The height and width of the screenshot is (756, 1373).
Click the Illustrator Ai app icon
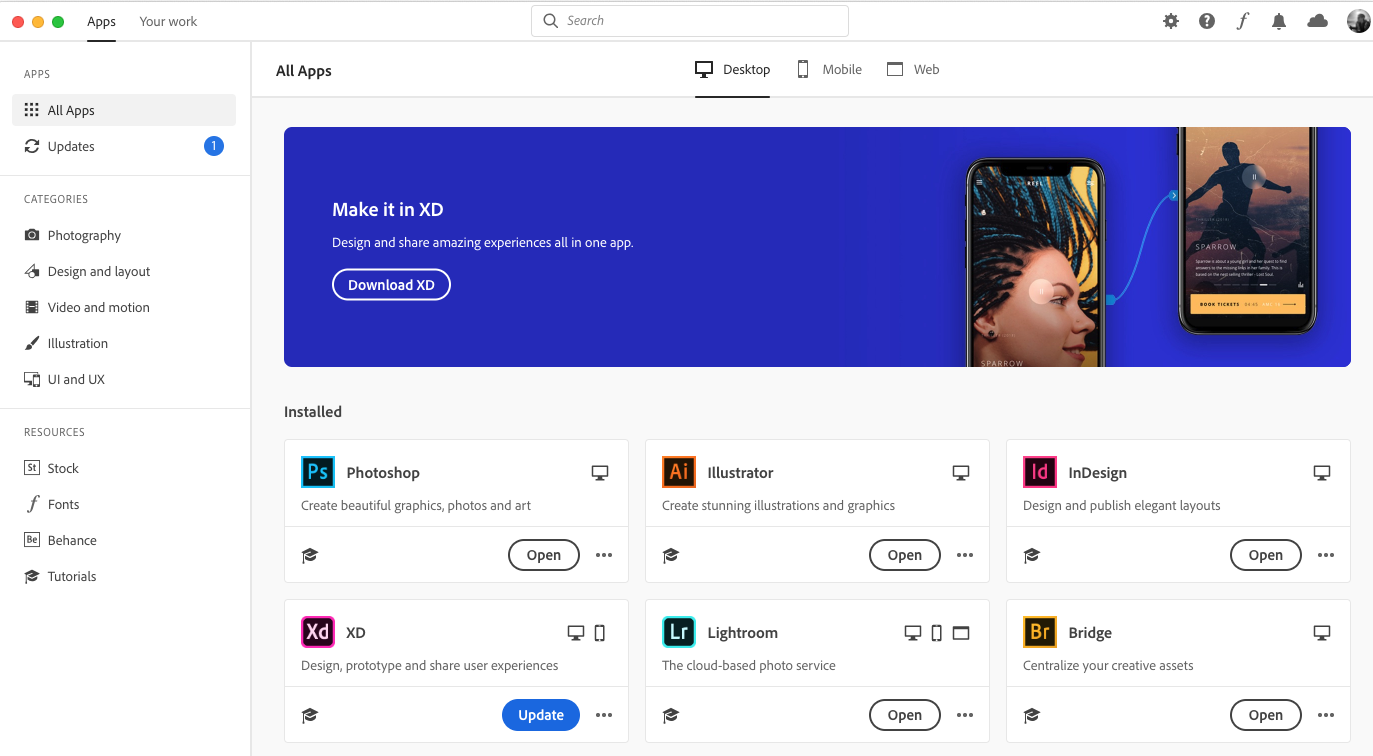click(x=679, y=472)
